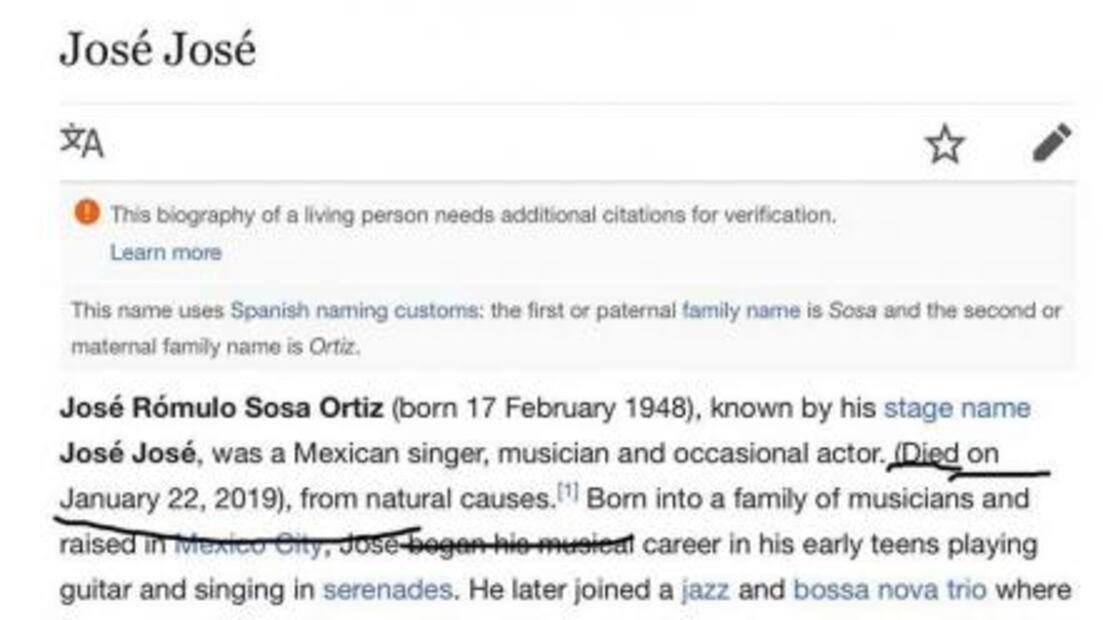Click bold name José Rómulo Sosa Ortiz

(221, 408)
